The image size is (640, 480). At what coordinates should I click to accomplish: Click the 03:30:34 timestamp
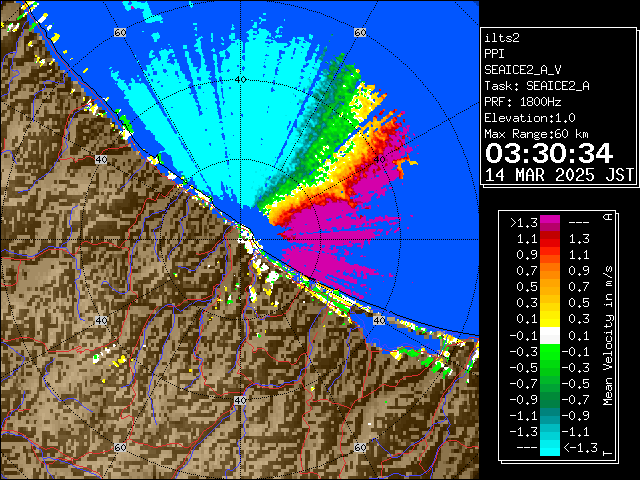point(549,153)
